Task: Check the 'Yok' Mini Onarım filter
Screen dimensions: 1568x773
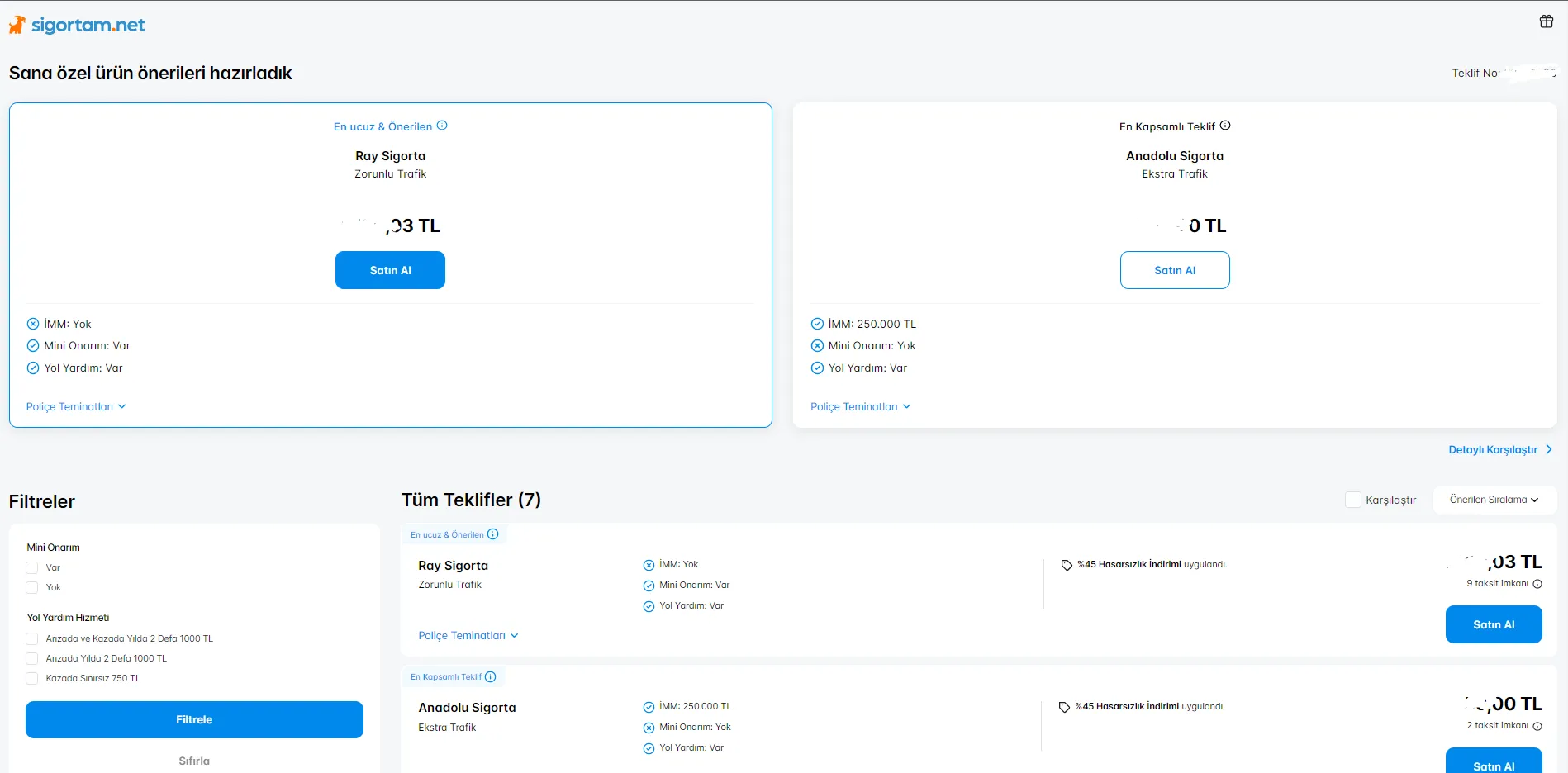Action: 32,588
